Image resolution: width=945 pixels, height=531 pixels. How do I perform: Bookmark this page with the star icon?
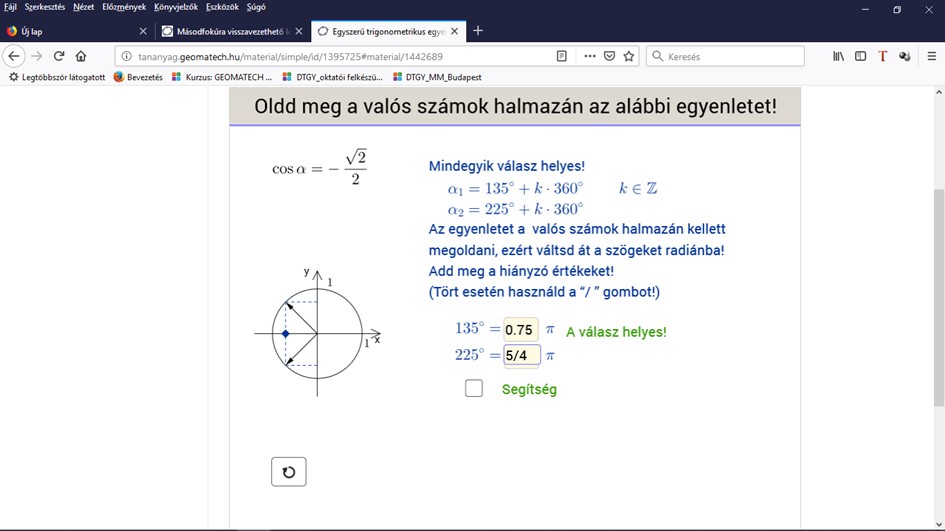pyautogui.click(x=629, y=56)
